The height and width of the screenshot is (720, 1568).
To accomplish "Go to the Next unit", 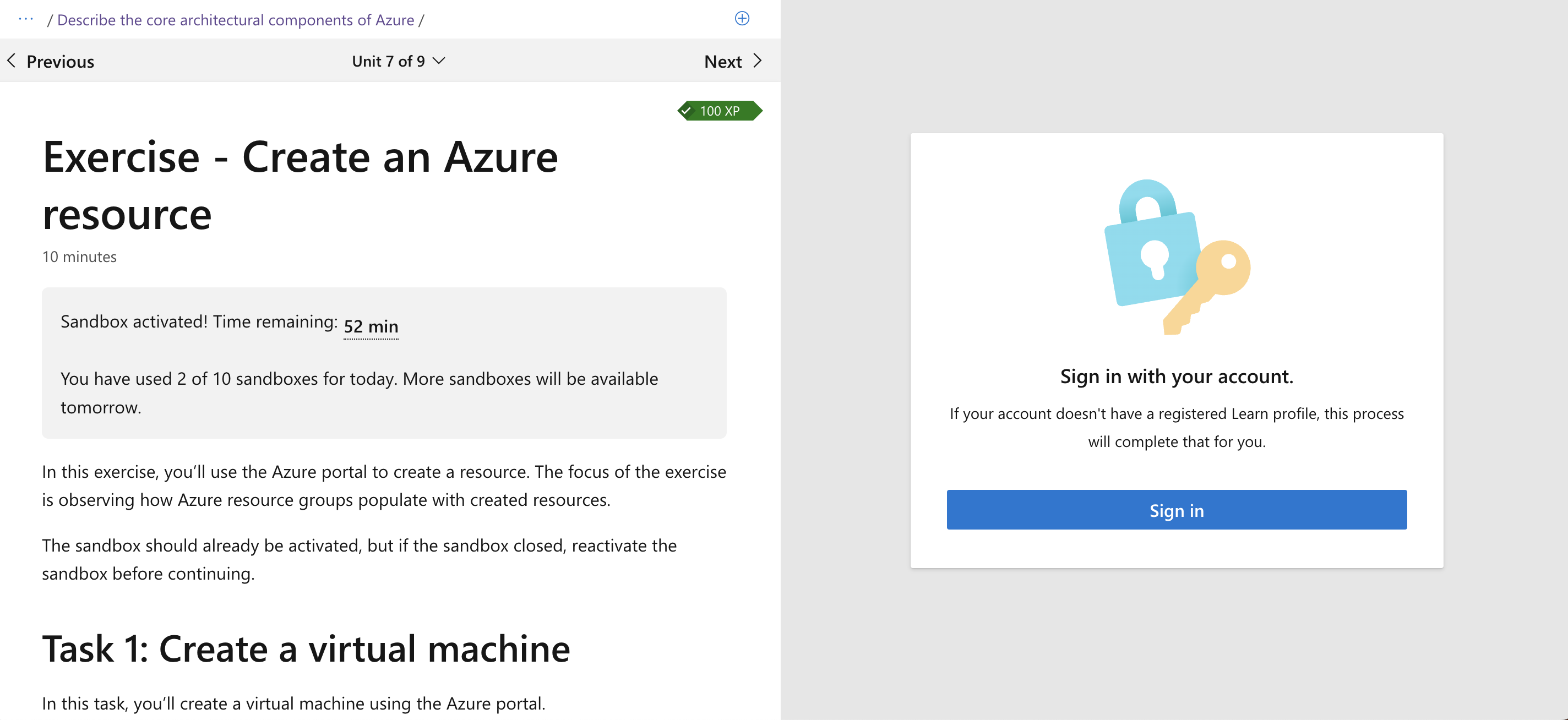I will coord(733,61).
